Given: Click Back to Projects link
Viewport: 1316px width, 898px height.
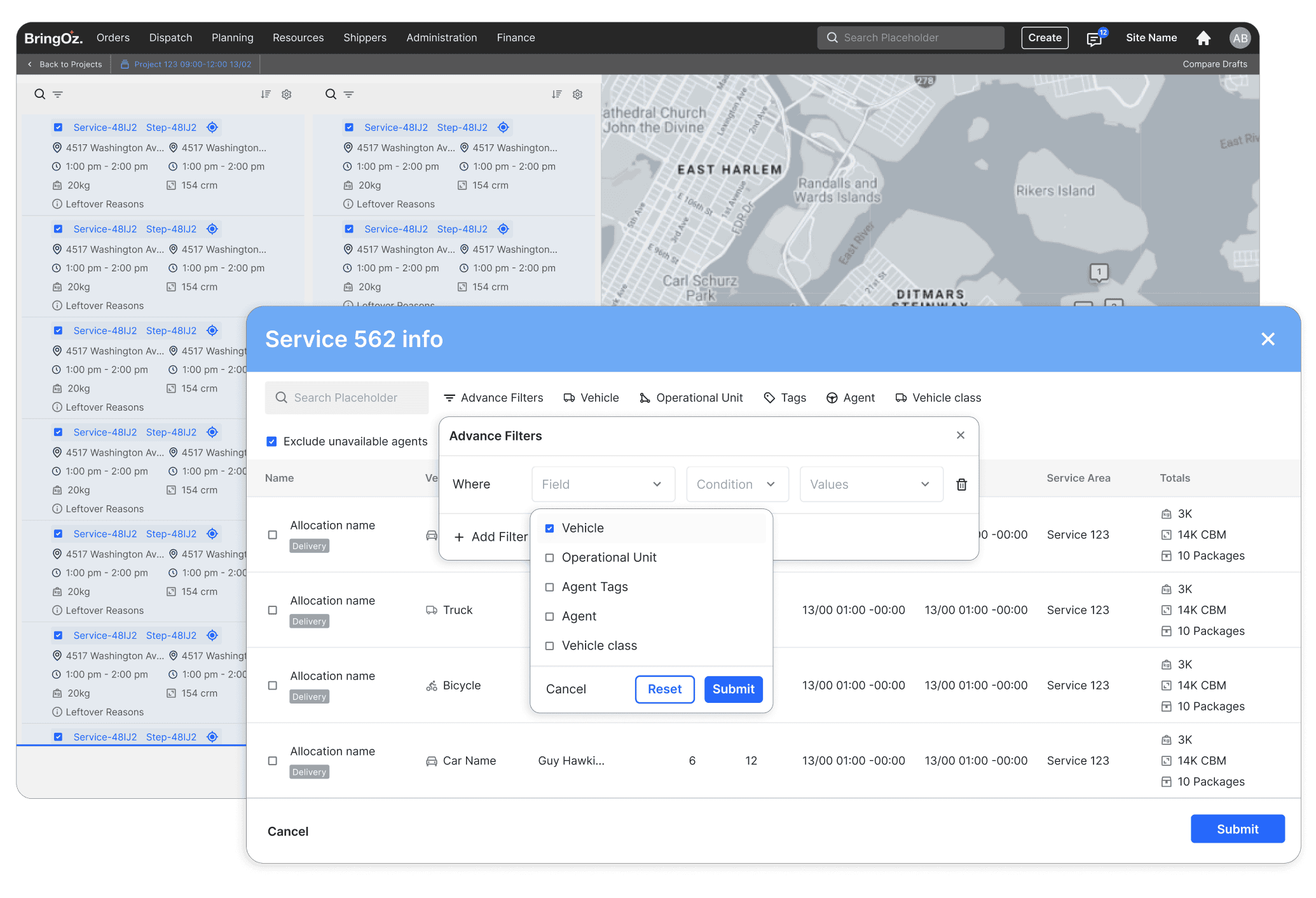Looking at the screenshot, I should (x=64, y=64).
